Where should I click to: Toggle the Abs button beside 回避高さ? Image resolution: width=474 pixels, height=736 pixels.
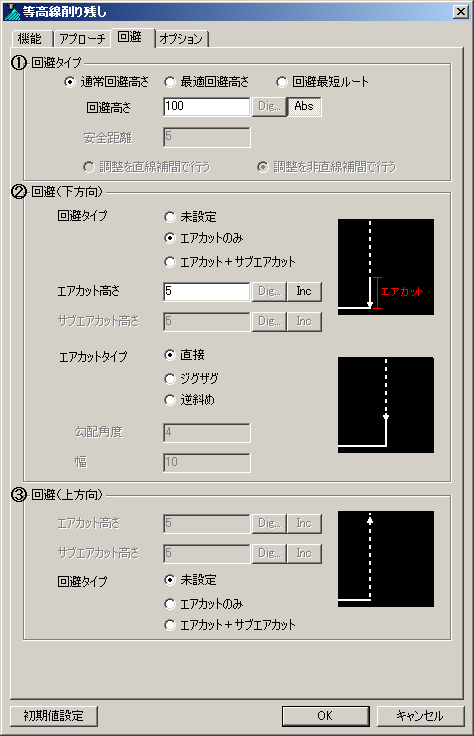[304, 107]
